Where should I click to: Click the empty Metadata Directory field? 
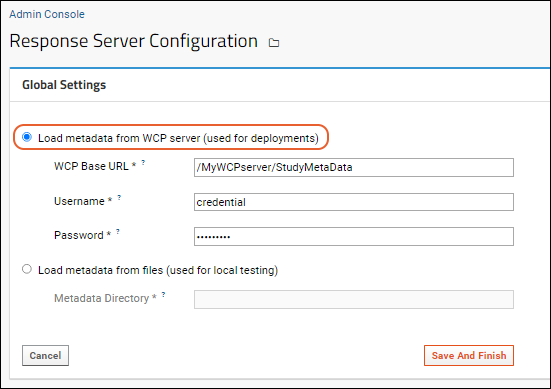coord(354,299)
